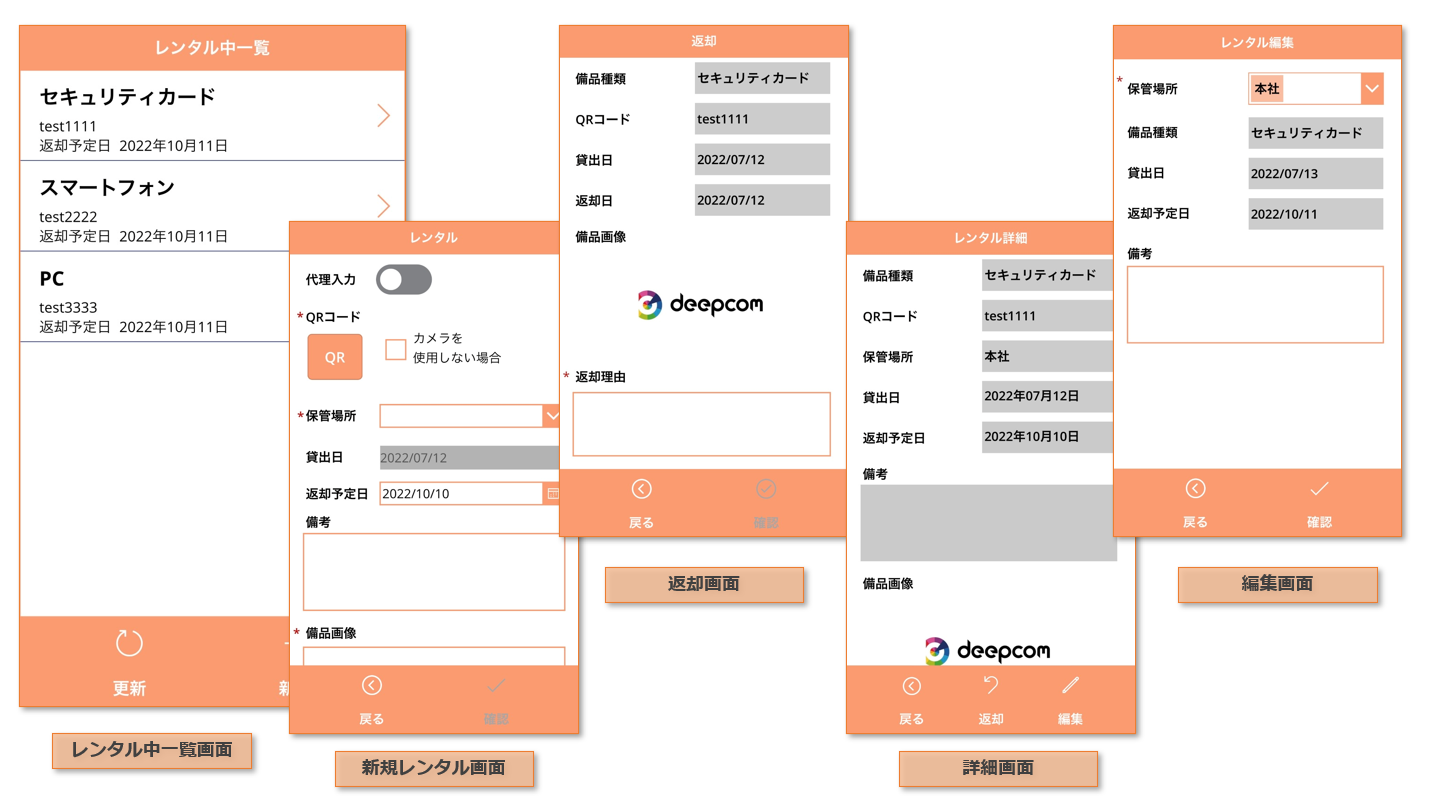The height and width of the screenshot is (802, 1429).
Task: Click back arrow icon in 返却 screen
Action: [641, 489]
